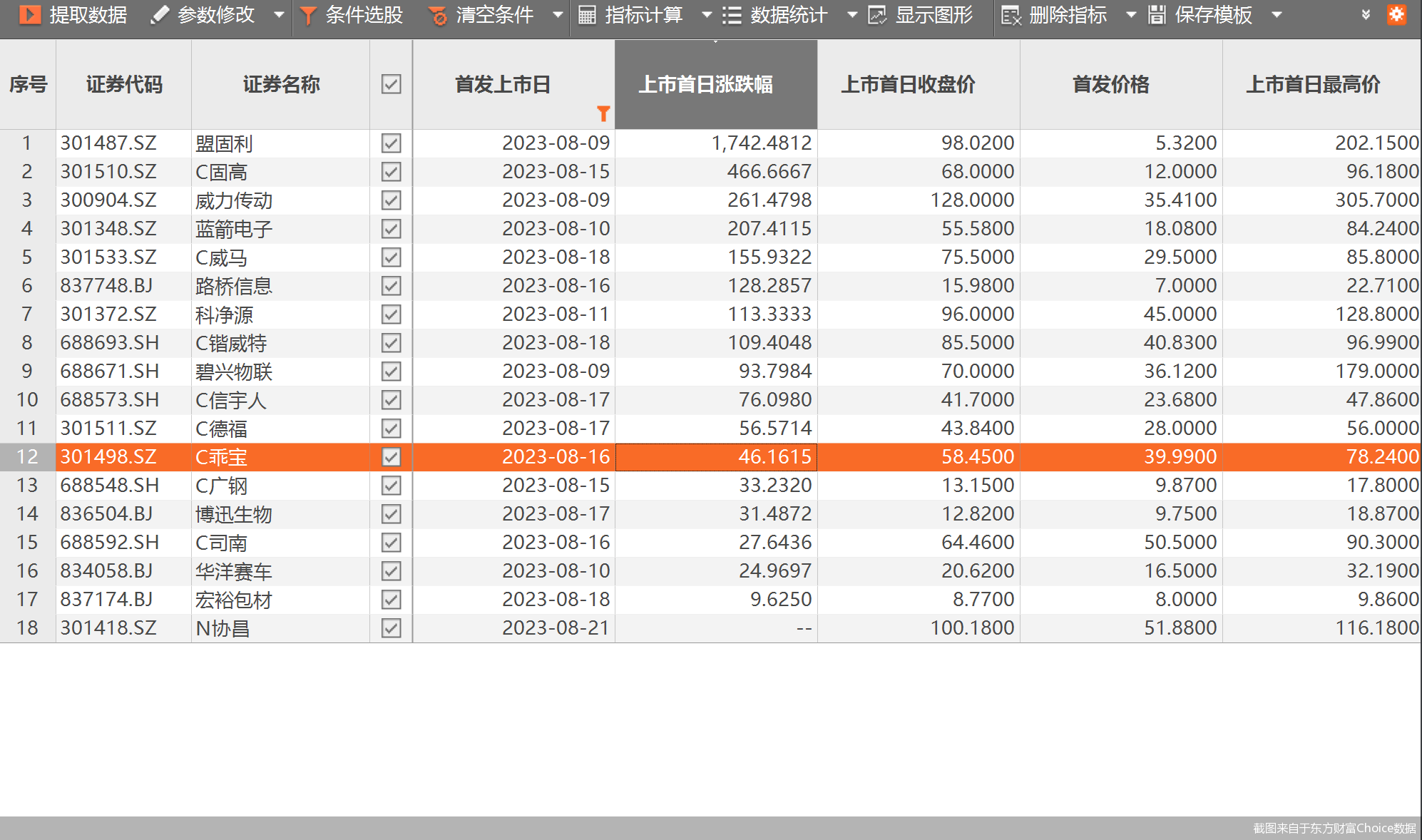Click the 提取数据 play icon
This screenshot has height=840, width=1422.
point(30,14)
